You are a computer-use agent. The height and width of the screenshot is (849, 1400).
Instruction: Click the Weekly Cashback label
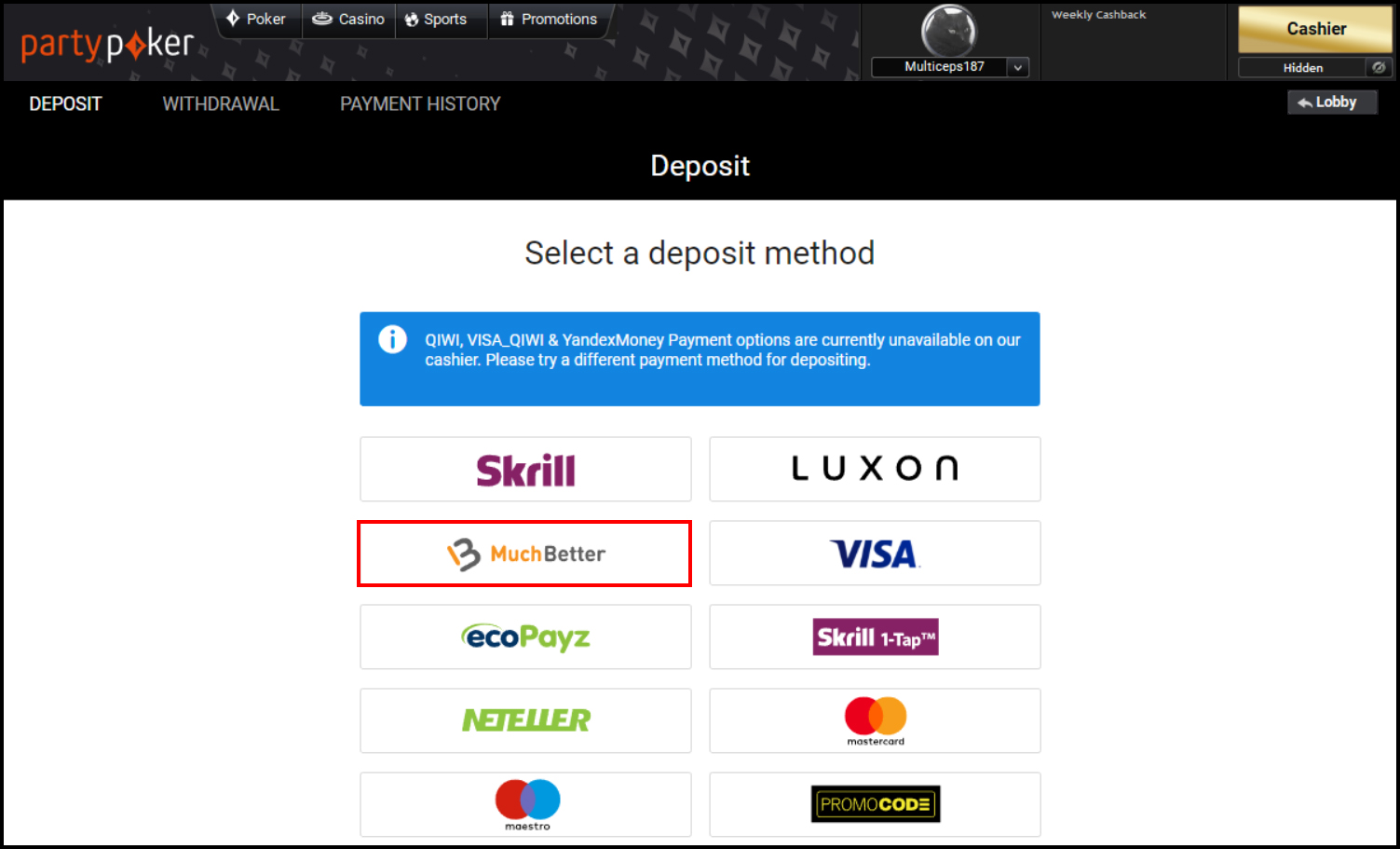coord(1098,15)
